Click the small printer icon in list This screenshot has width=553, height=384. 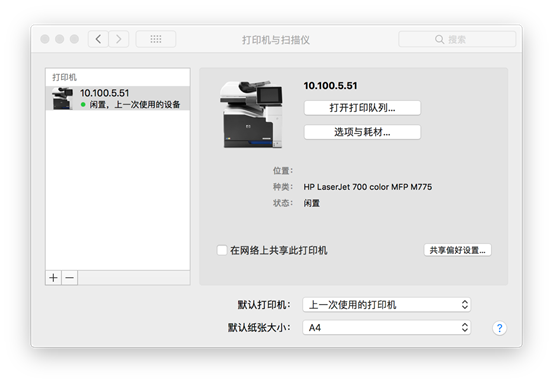[62, 98]
